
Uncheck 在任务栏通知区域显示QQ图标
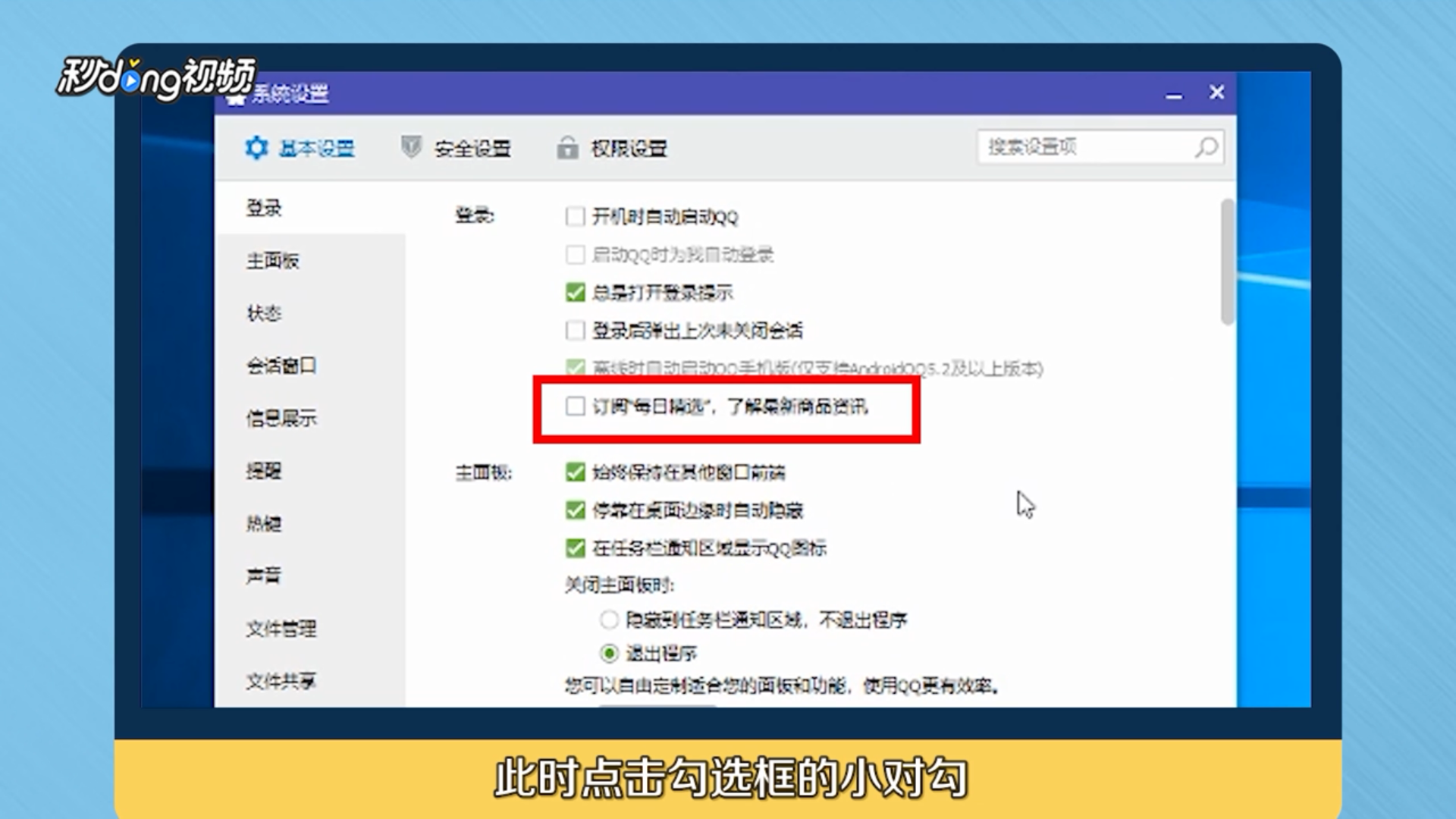tap(574, 548)
